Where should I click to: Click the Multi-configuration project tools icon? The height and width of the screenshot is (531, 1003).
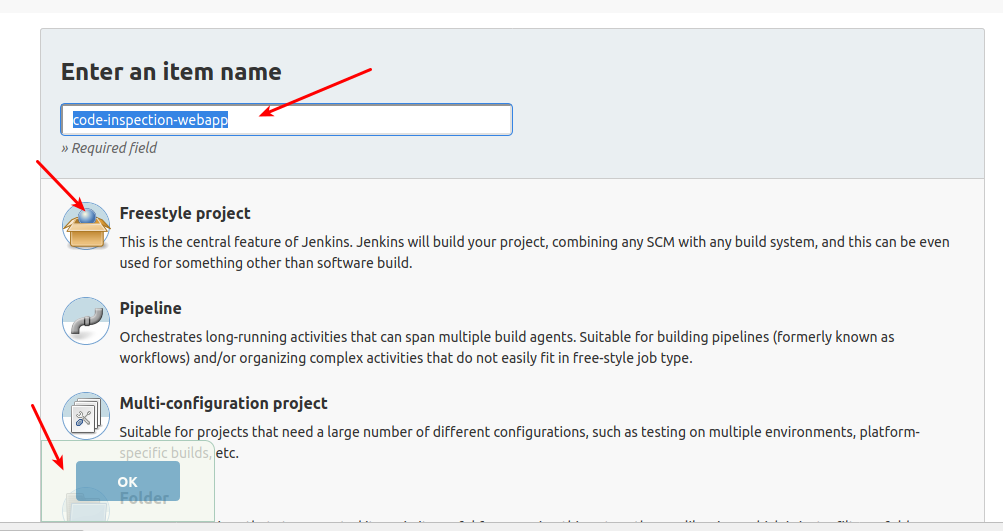[x=86, y=416]
